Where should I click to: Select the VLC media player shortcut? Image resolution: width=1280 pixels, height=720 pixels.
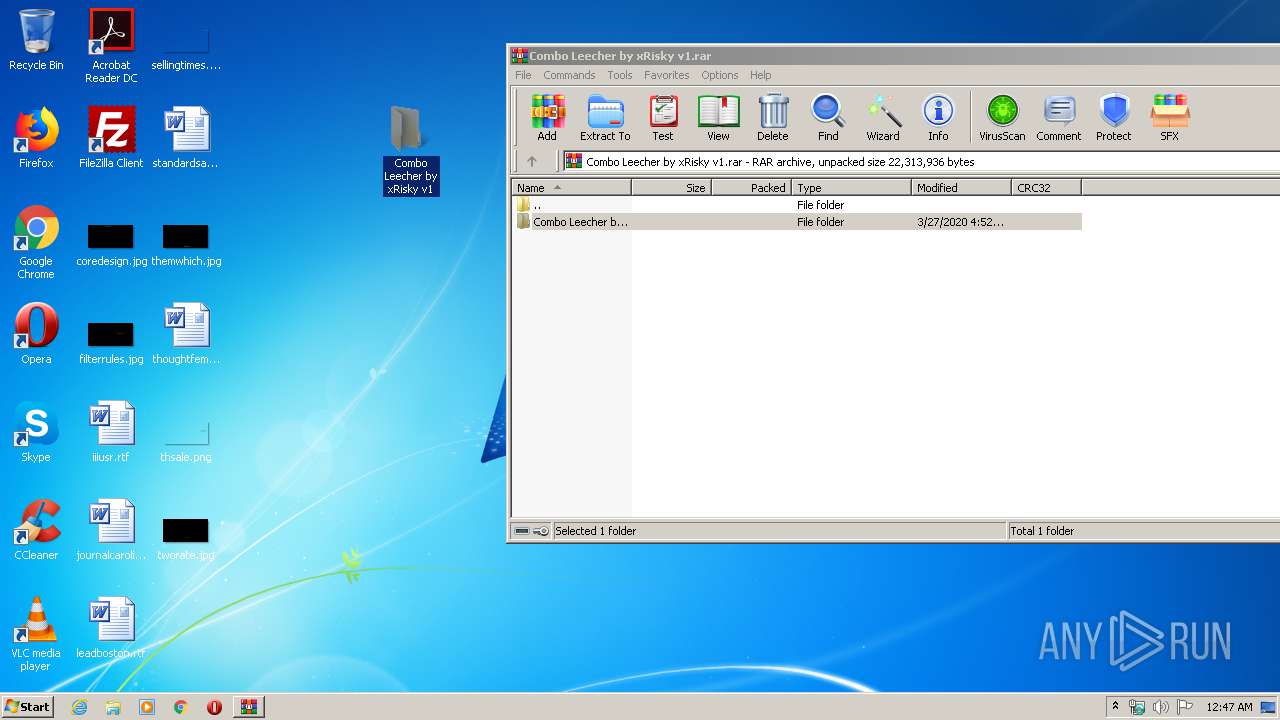pyautogui.click(x=36, y=634)
